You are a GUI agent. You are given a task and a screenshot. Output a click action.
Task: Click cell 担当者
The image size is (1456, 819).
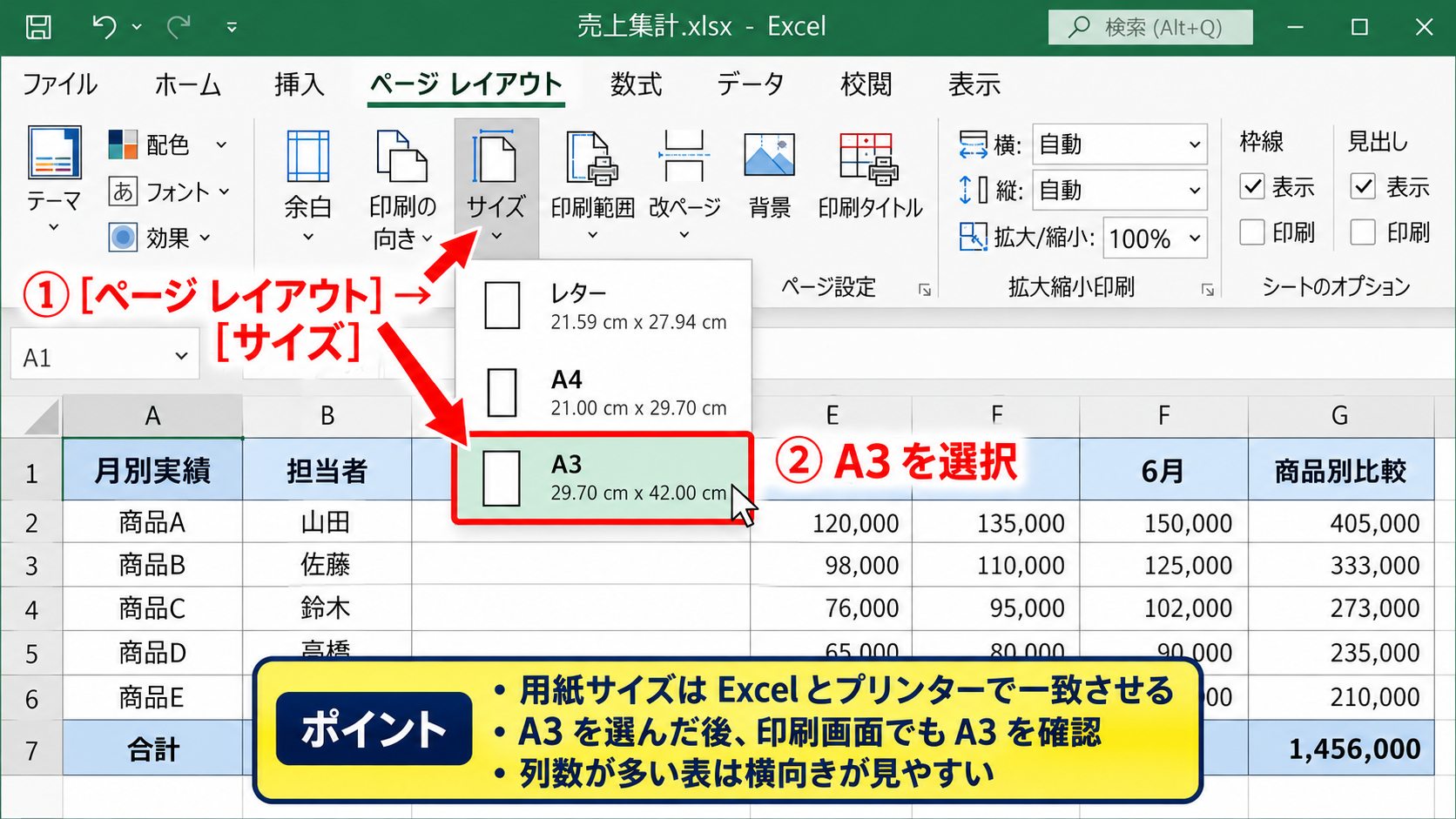click(327, 470)
